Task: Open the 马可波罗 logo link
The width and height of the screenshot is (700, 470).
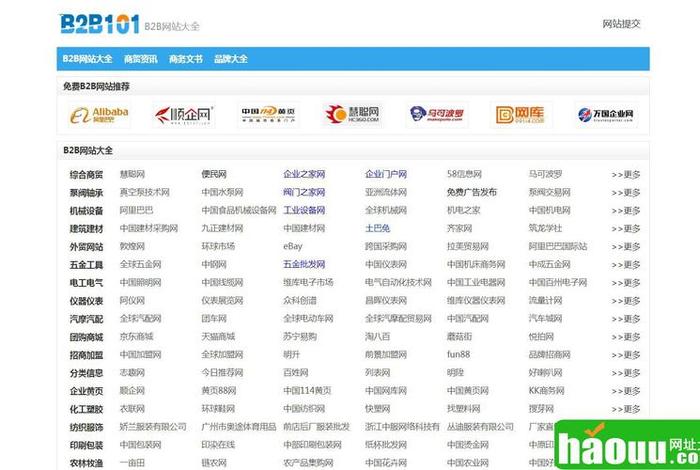Action: coord(437,115)
